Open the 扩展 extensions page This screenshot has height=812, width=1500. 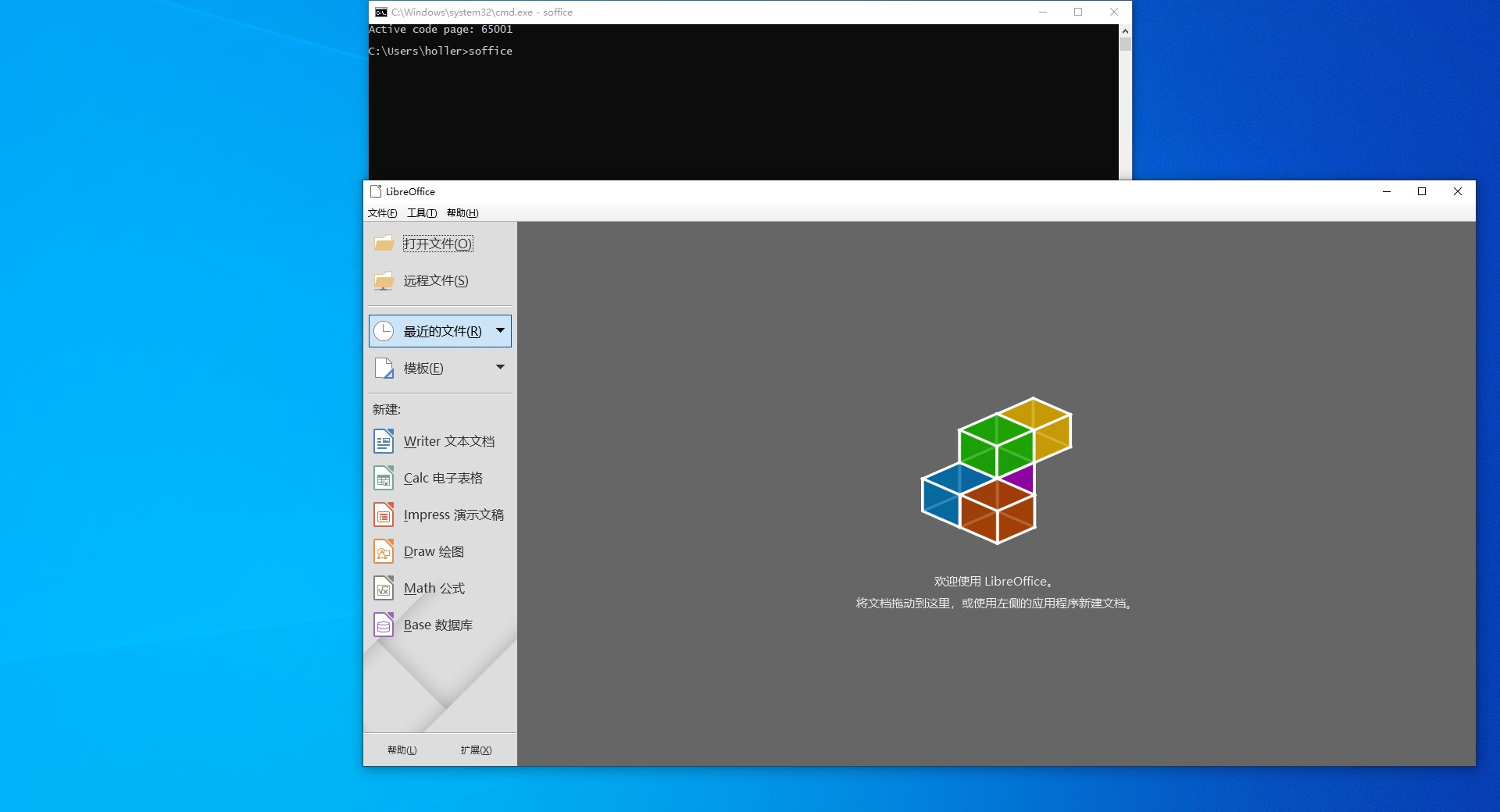476,750
